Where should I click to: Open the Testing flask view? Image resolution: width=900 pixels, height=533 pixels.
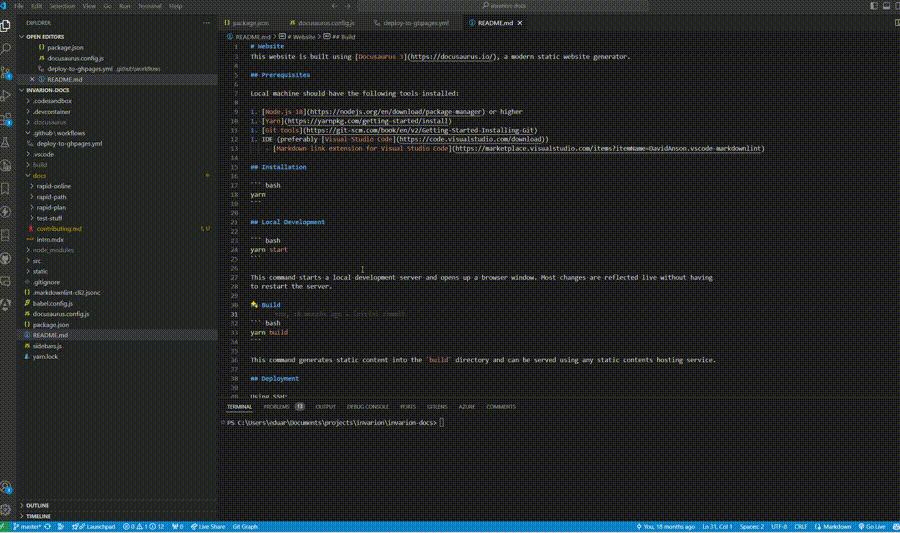point(6,142)
